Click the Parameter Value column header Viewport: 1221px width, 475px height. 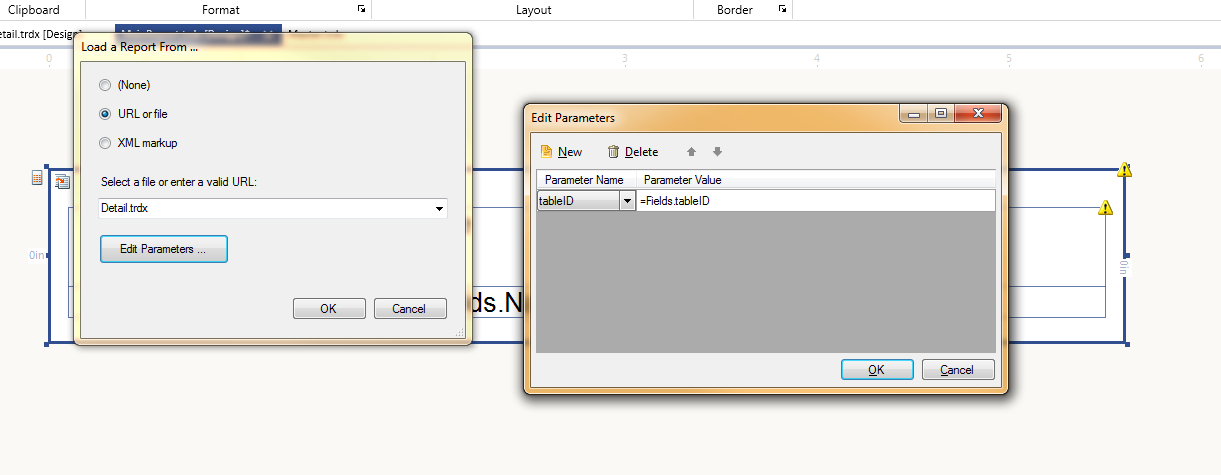[x=816, y=180]
